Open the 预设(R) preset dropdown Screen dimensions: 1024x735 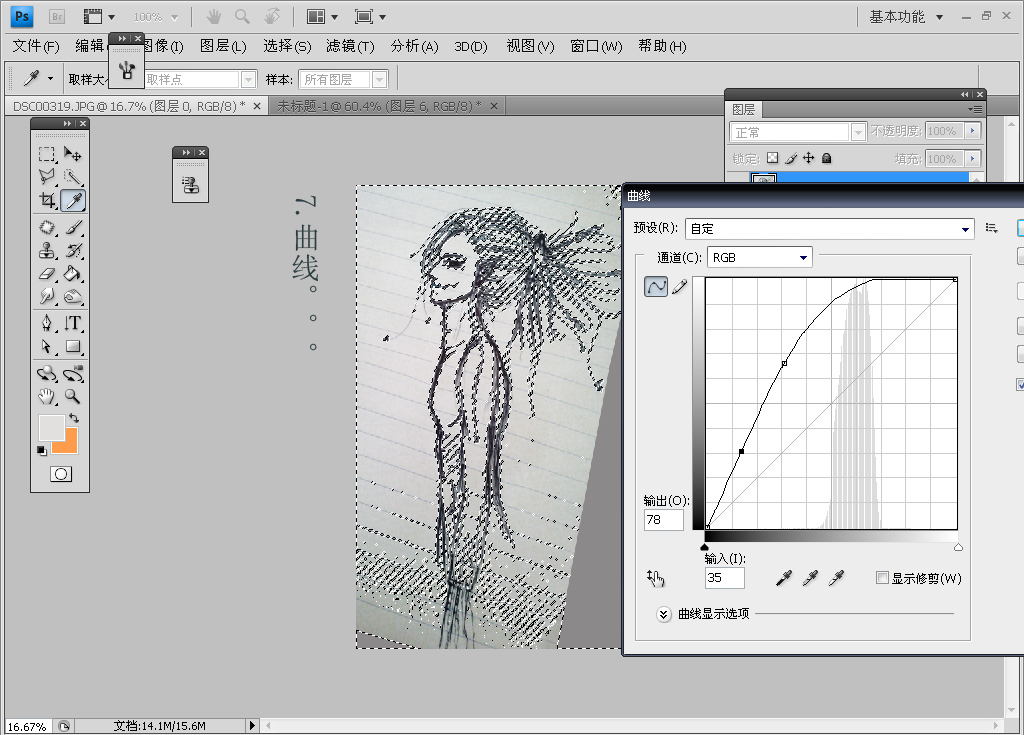tap(829, 229)
